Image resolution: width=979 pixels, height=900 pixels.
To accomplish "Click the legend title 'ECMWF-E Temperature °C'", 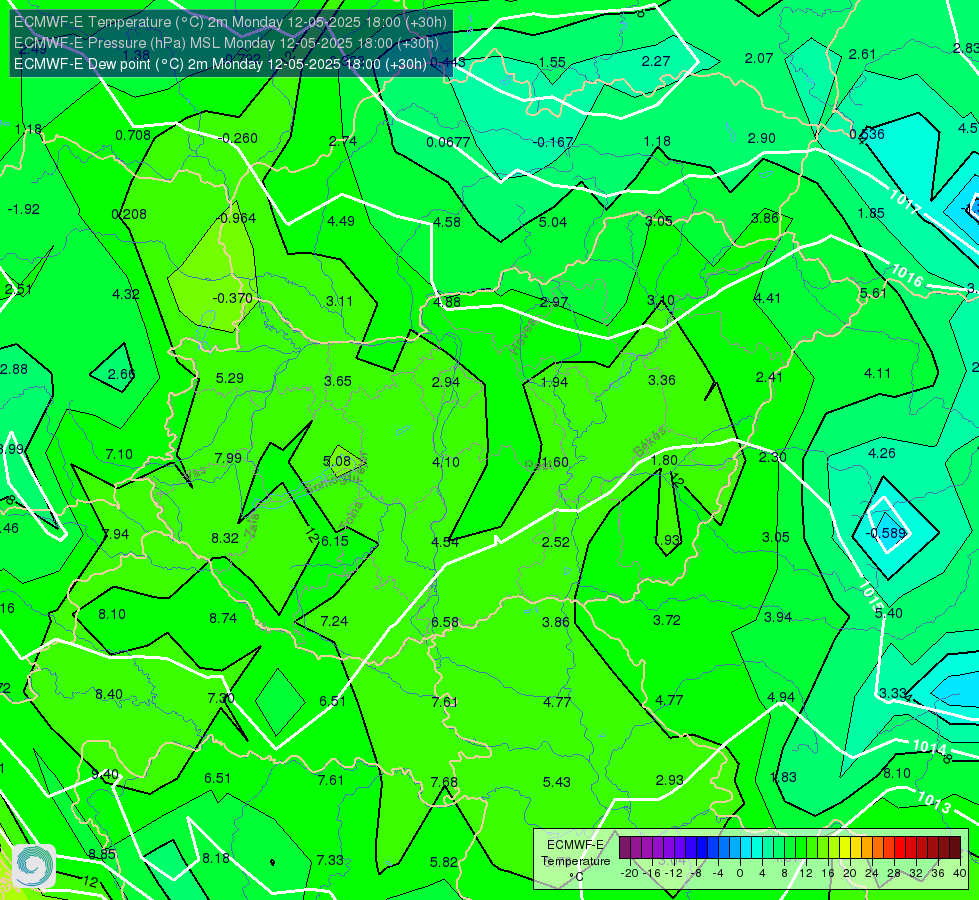I will point(575,861).
